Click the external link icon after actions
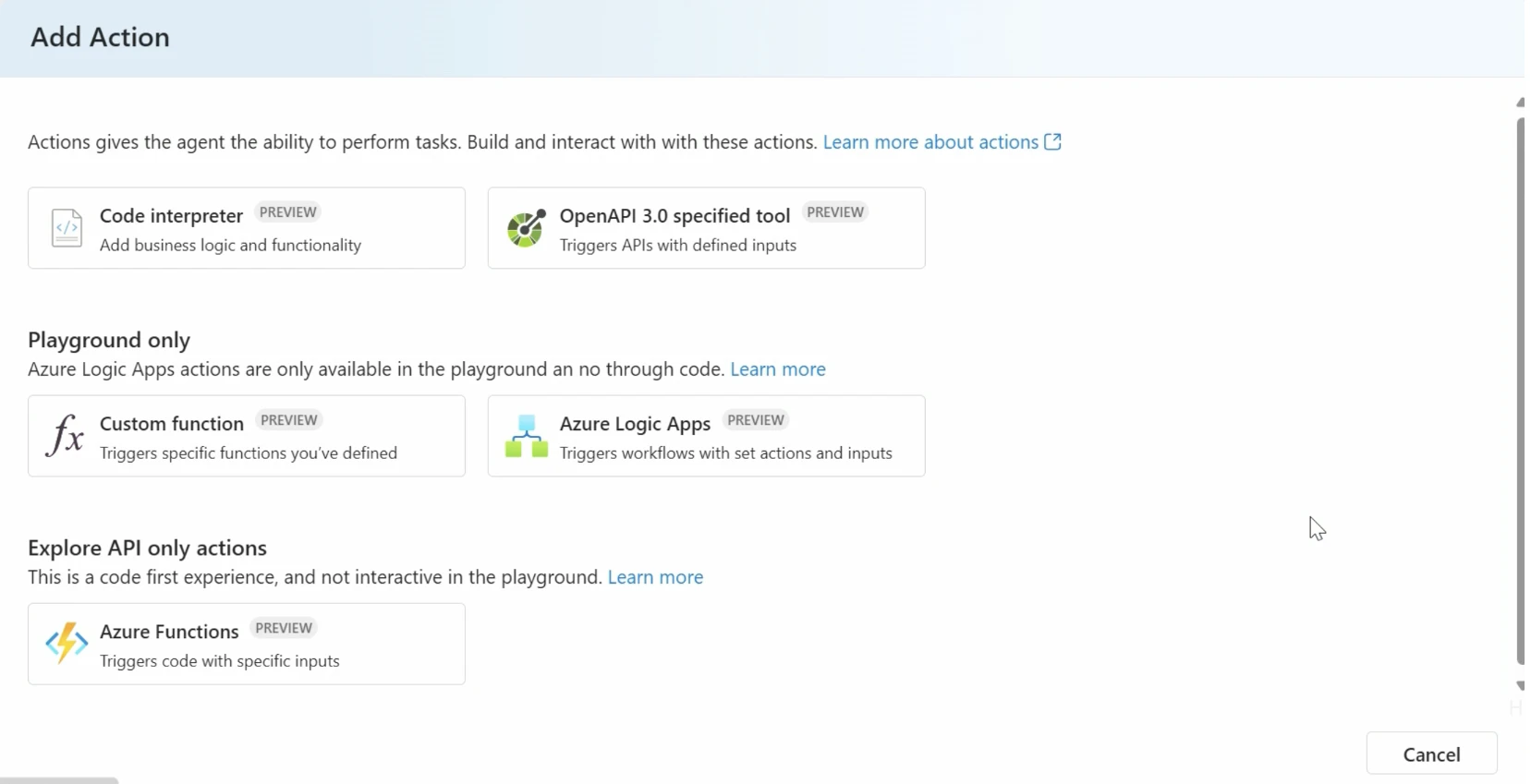The width and height of the screenshot is (1531, 784). [1052, 141]
